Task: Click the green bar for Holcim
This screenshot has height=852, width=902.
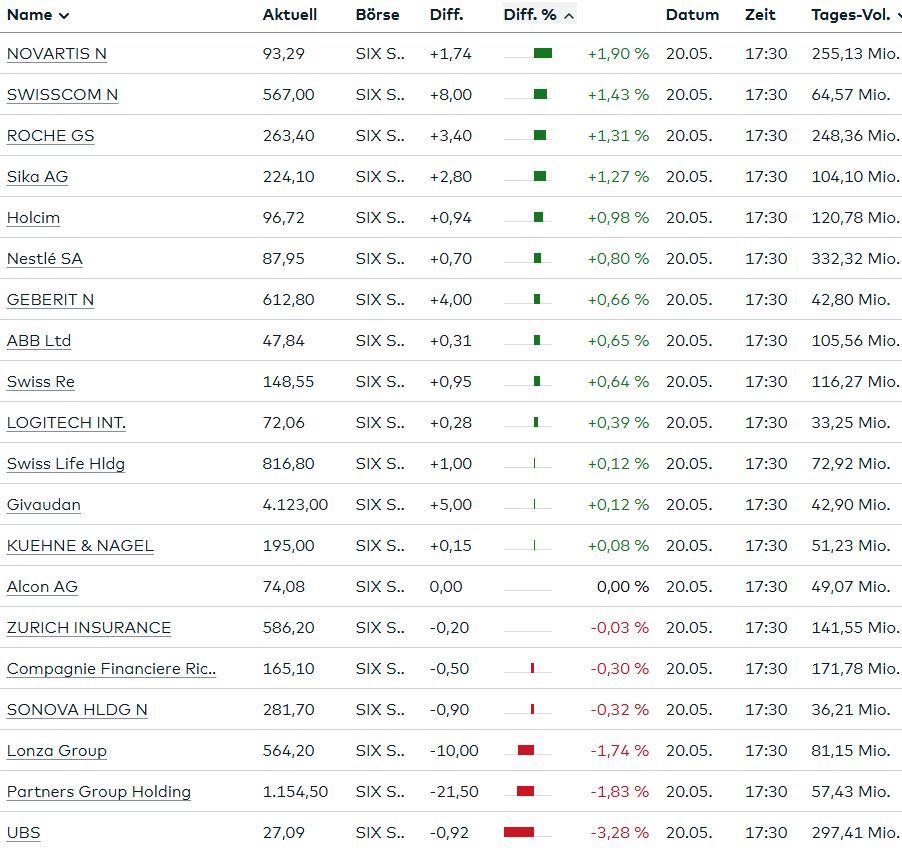Action: pyautogui.click(x=538, y=217)
